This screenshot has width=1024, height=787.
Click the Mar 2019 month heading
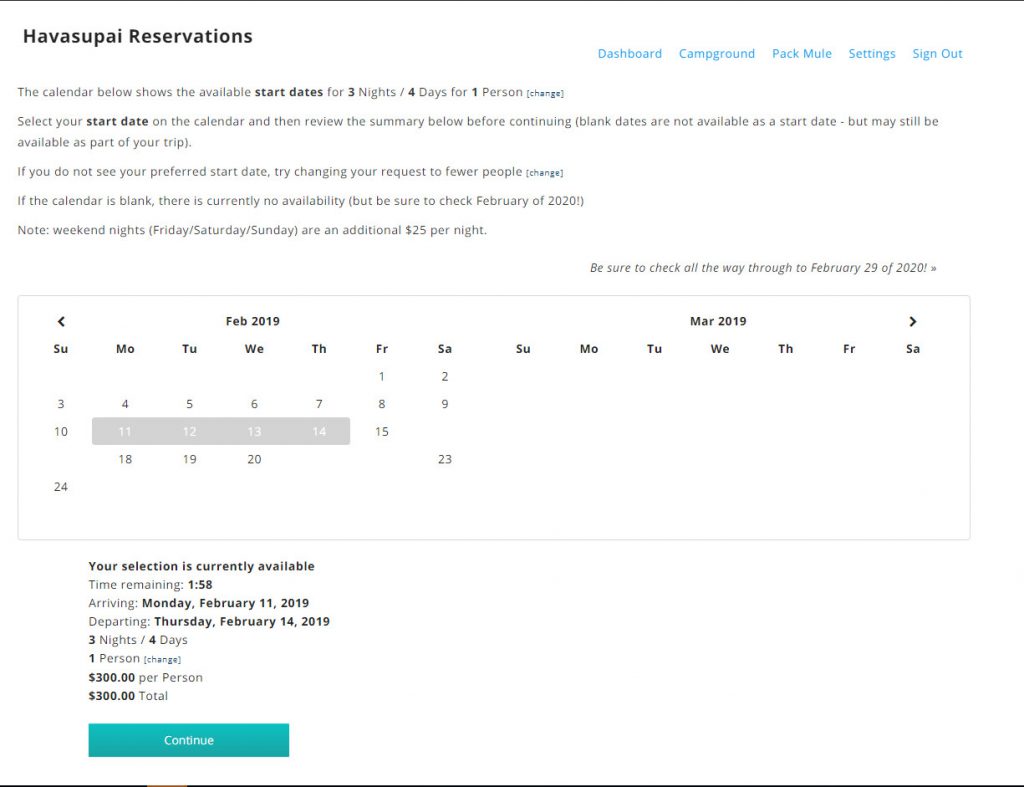coord(718,321)
